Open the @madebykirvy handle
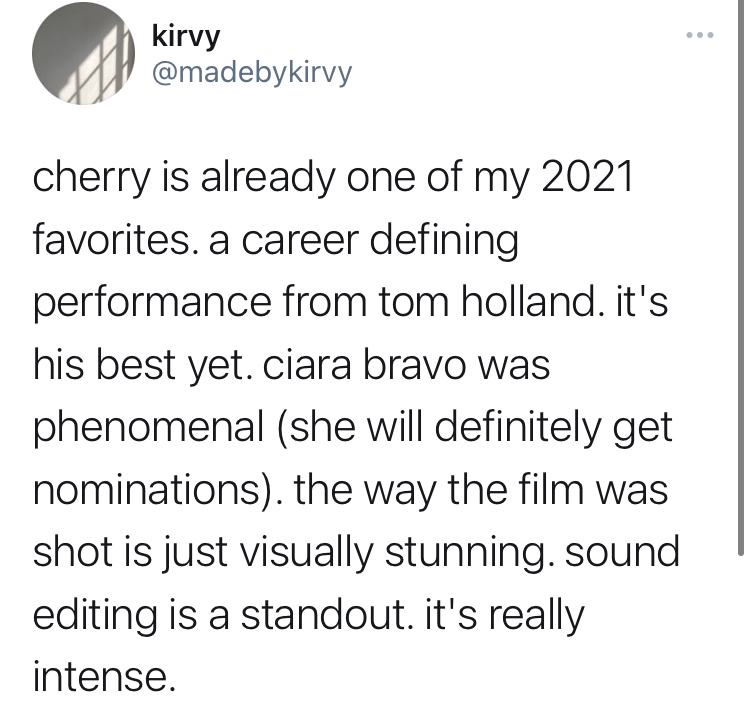This screenshot has height=717, width=750. (x=252, y=73)
